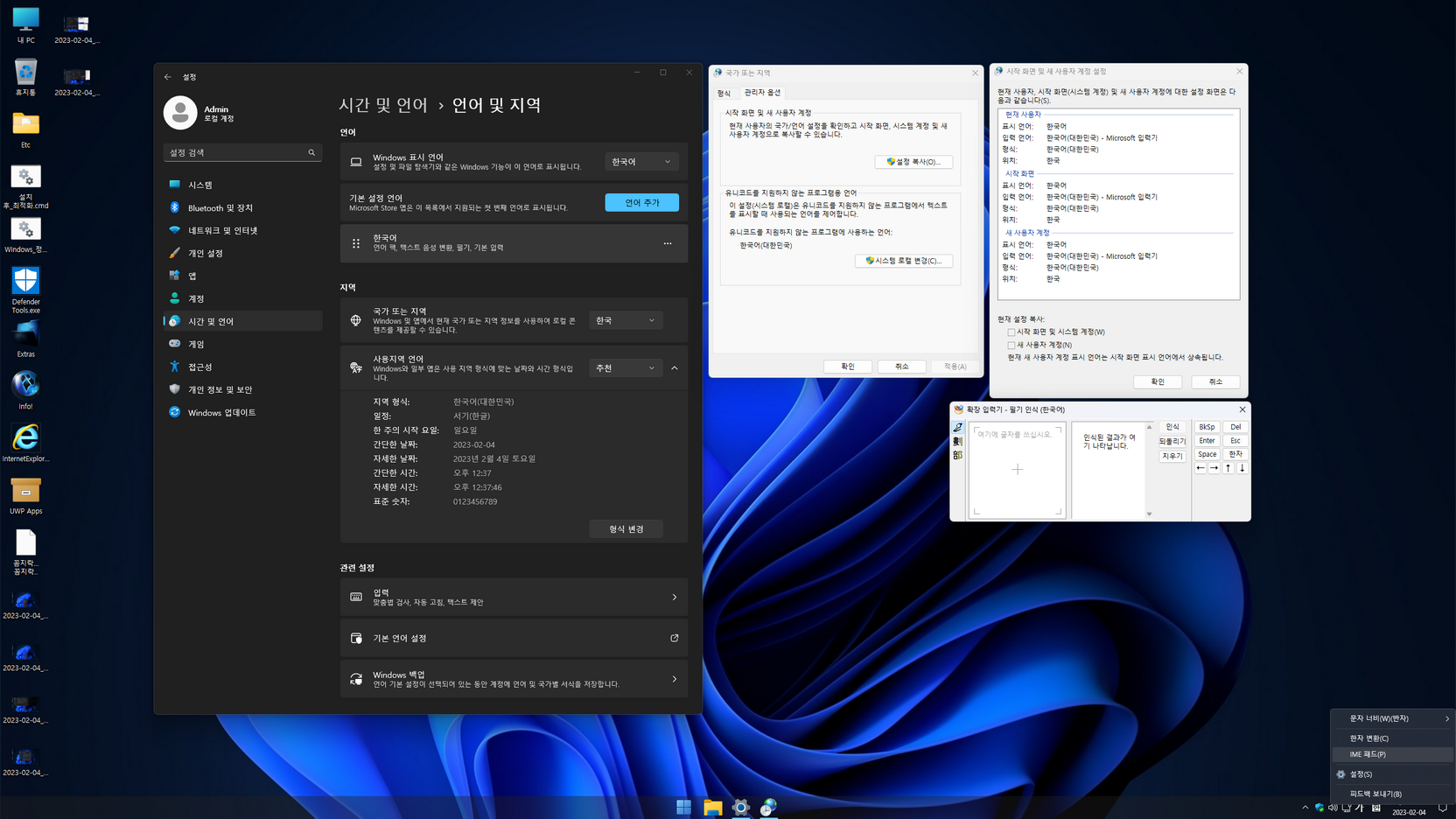Click the 되돌리기 button in IME pad

(x=1172, y=441)
